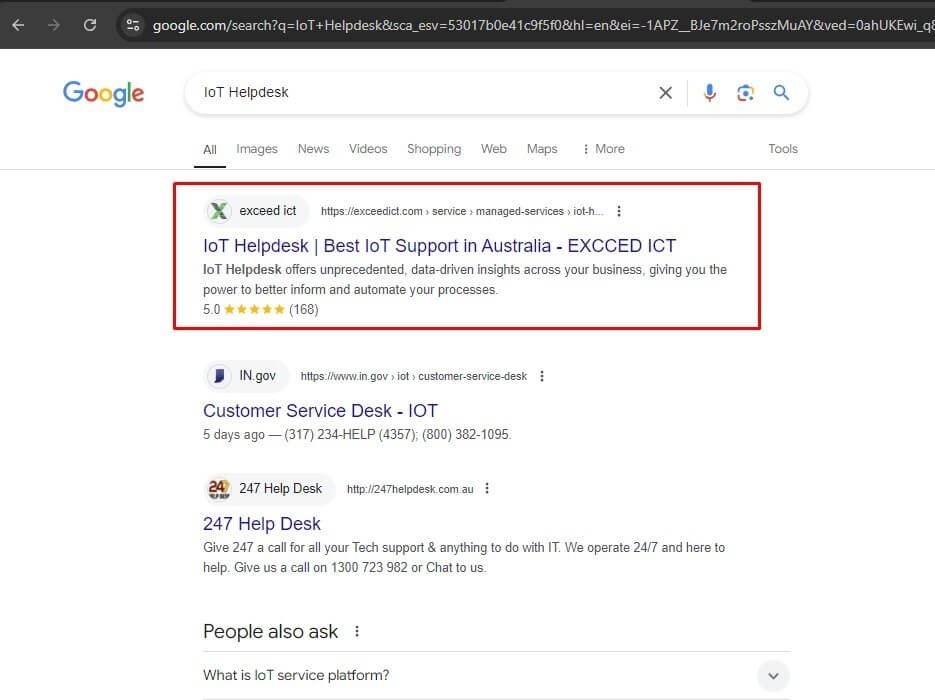Click the 5 days ago phone number snippet
The height and width of the screenshot is (700, 935).
[357, 435]
